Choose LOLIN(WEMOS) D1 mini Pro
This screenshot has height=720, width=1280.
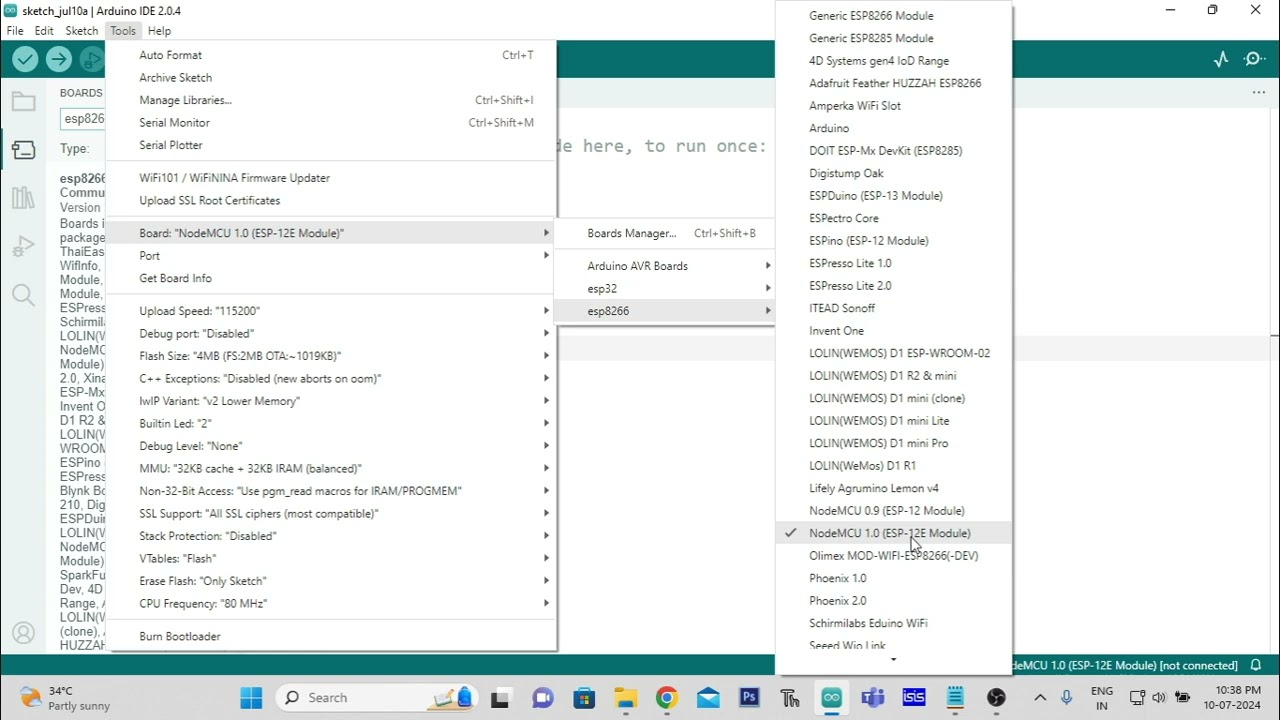tap(894, 443)
